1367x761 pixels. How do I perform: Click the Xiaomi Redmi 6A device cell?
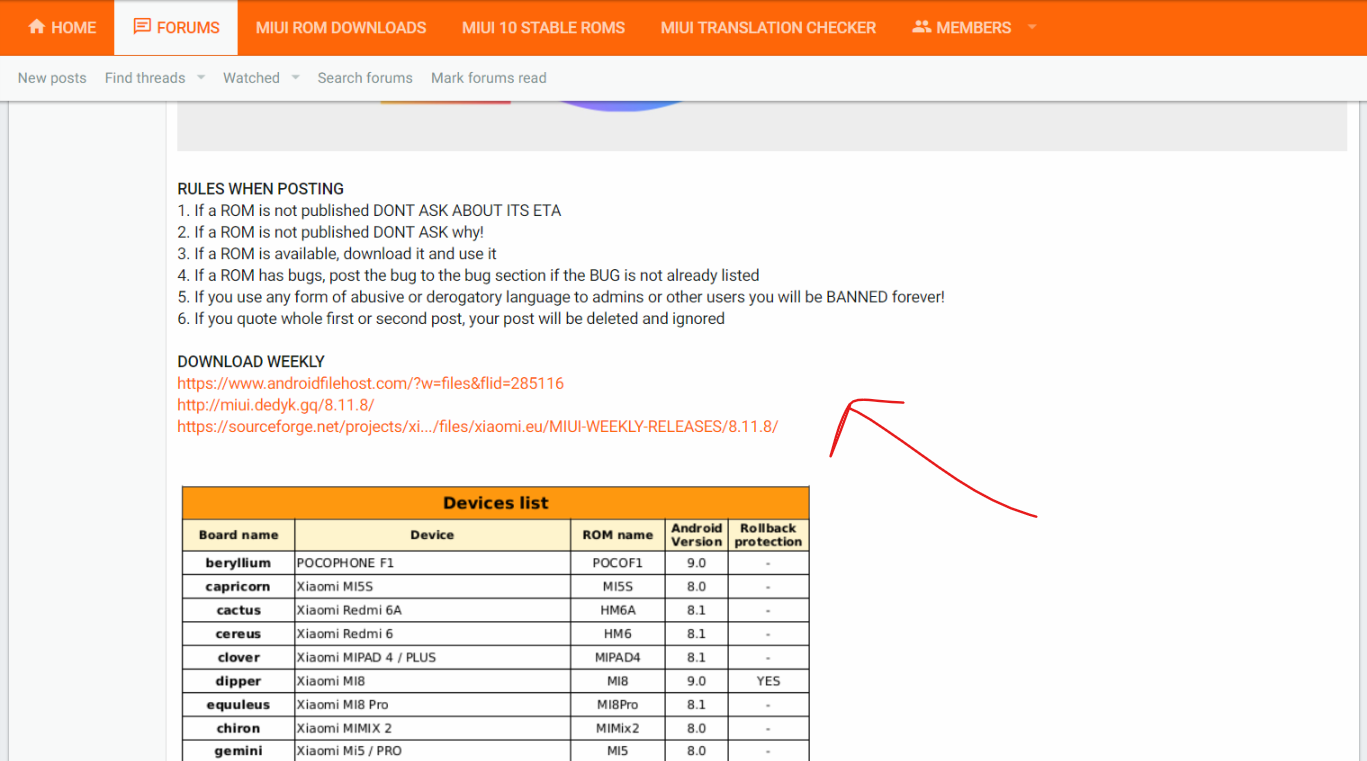click(x=432, y=610)
